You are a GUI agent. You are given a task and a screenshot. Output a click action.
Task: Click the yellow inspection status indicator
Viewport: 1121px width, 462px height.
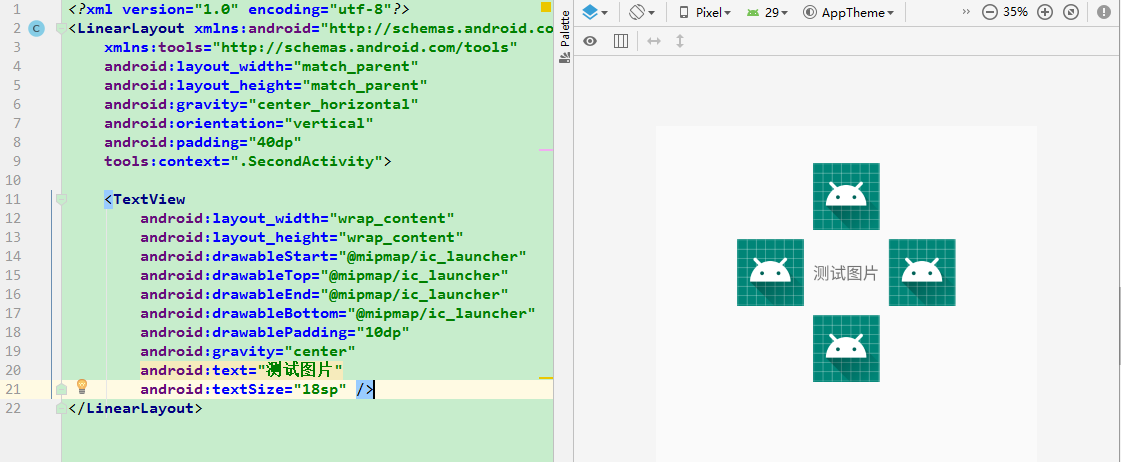(x=546, y=7)
